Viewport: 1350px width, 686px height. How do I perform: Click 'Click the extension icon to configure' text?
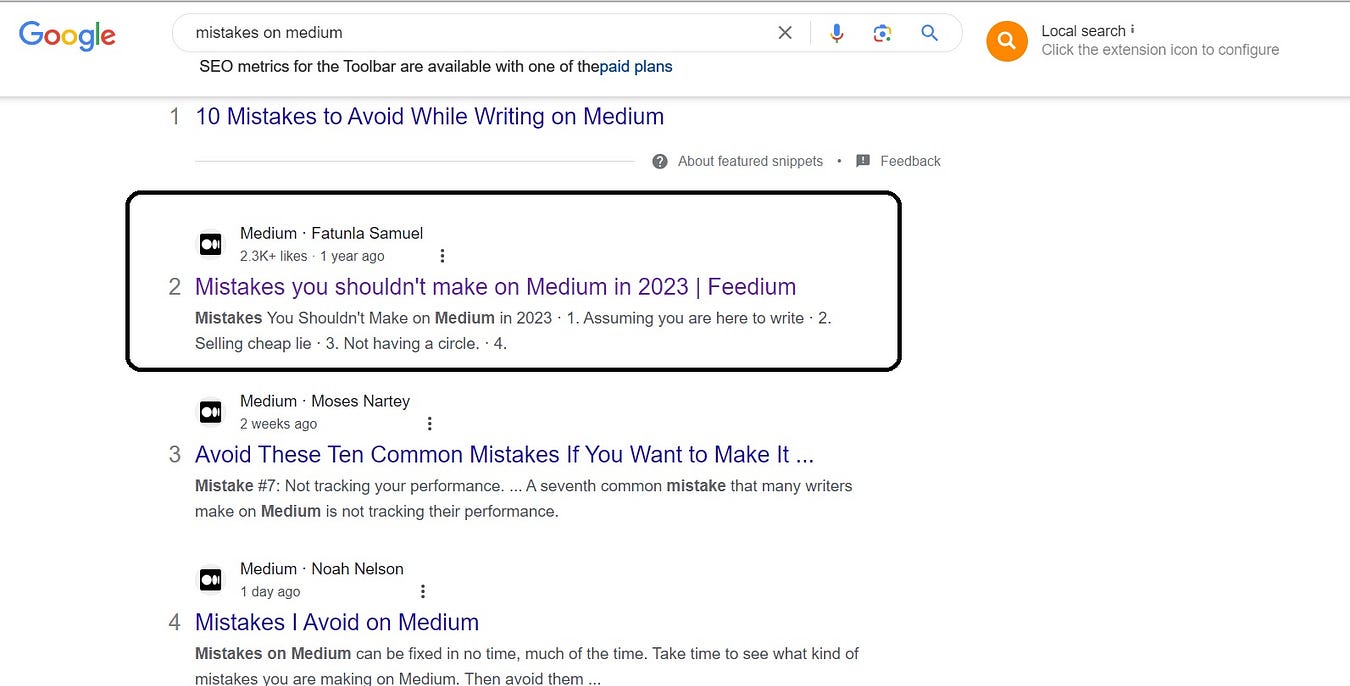(x=1160, y=50)
